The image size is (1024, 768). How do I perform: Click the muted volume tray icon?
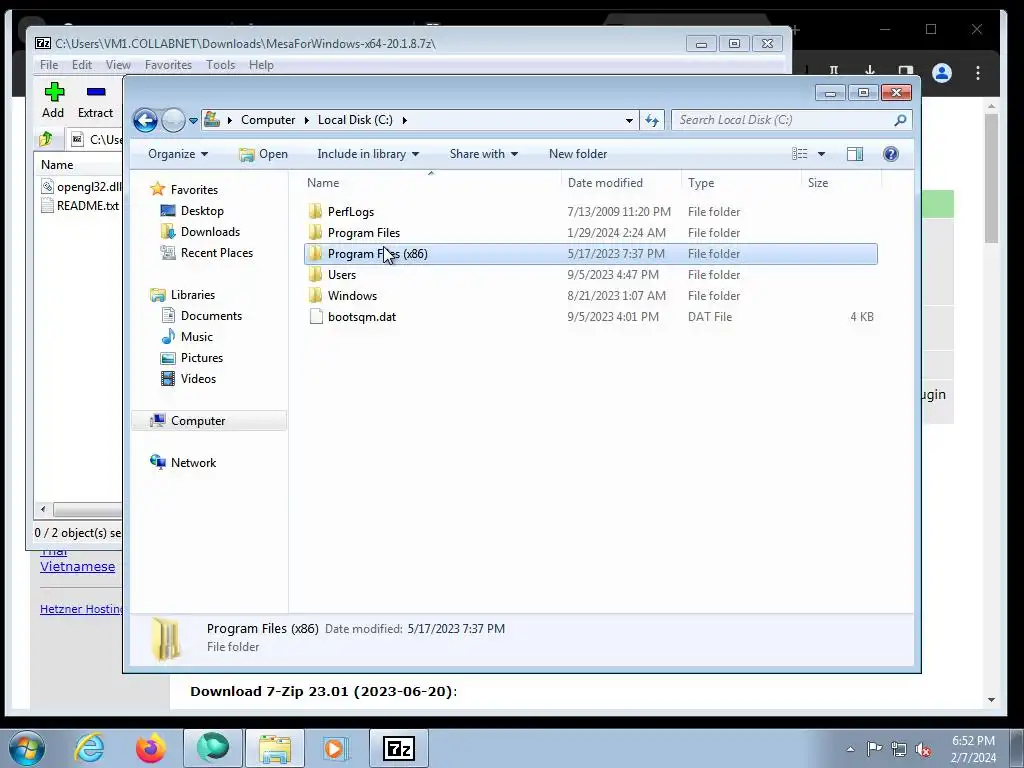pyautogui.click(x=923, y=750)
